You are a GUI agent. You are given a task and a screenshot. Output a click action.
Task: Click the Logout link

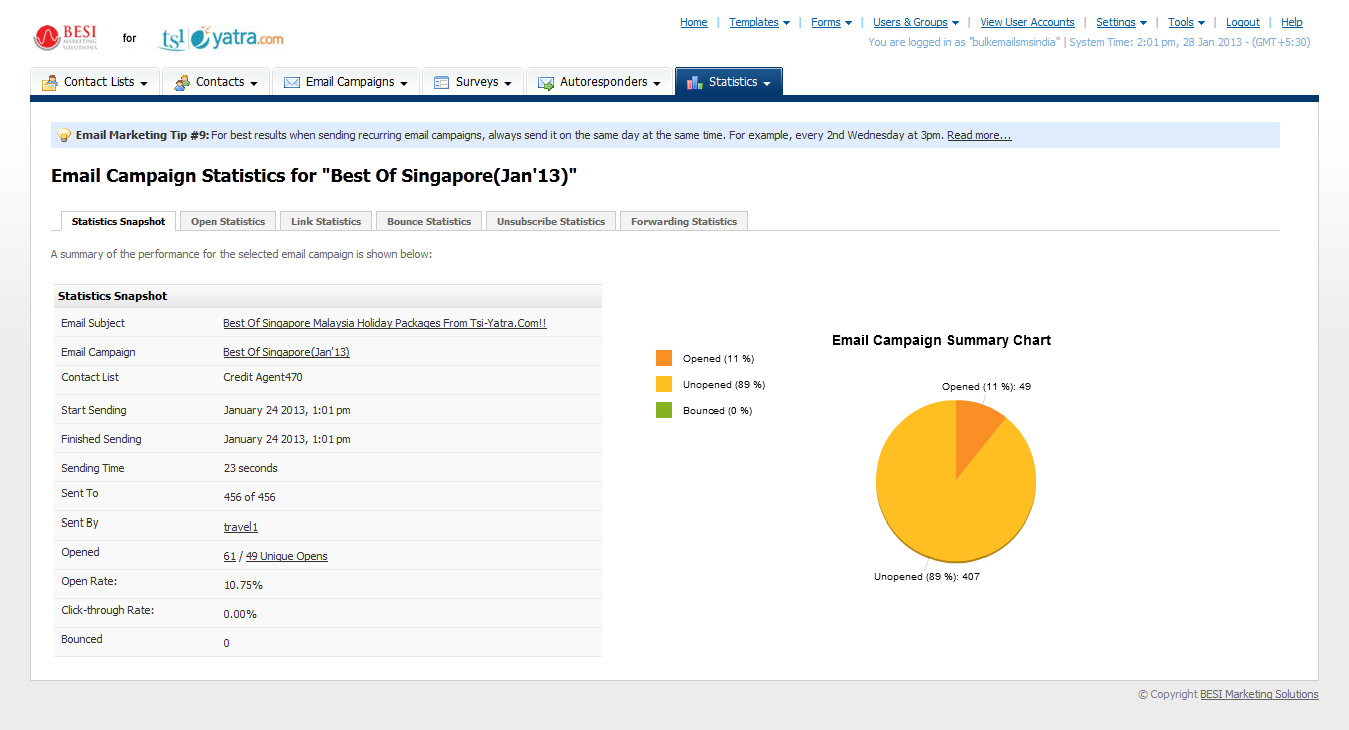1243,22
